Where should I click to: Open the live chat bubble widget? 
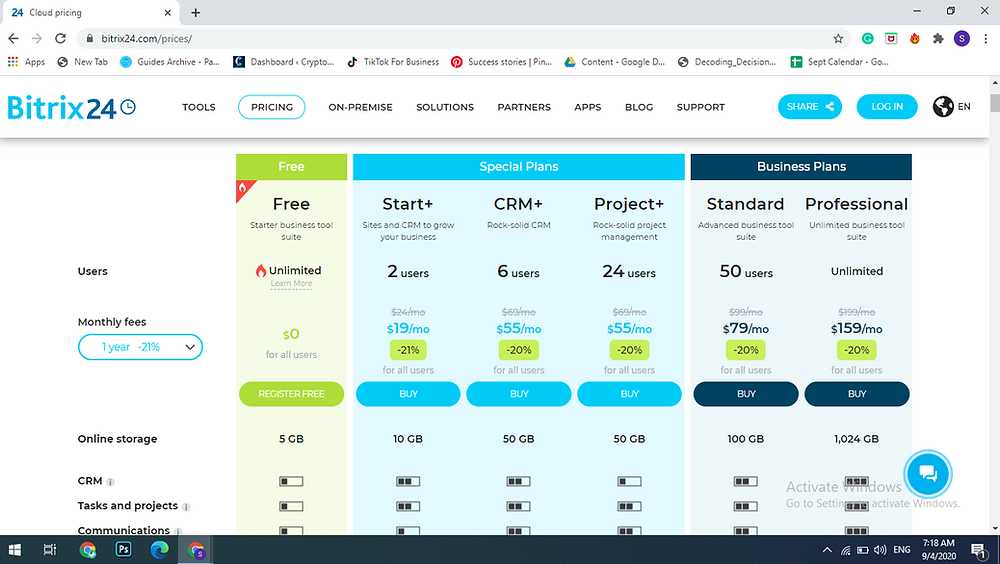coord(928,473)
